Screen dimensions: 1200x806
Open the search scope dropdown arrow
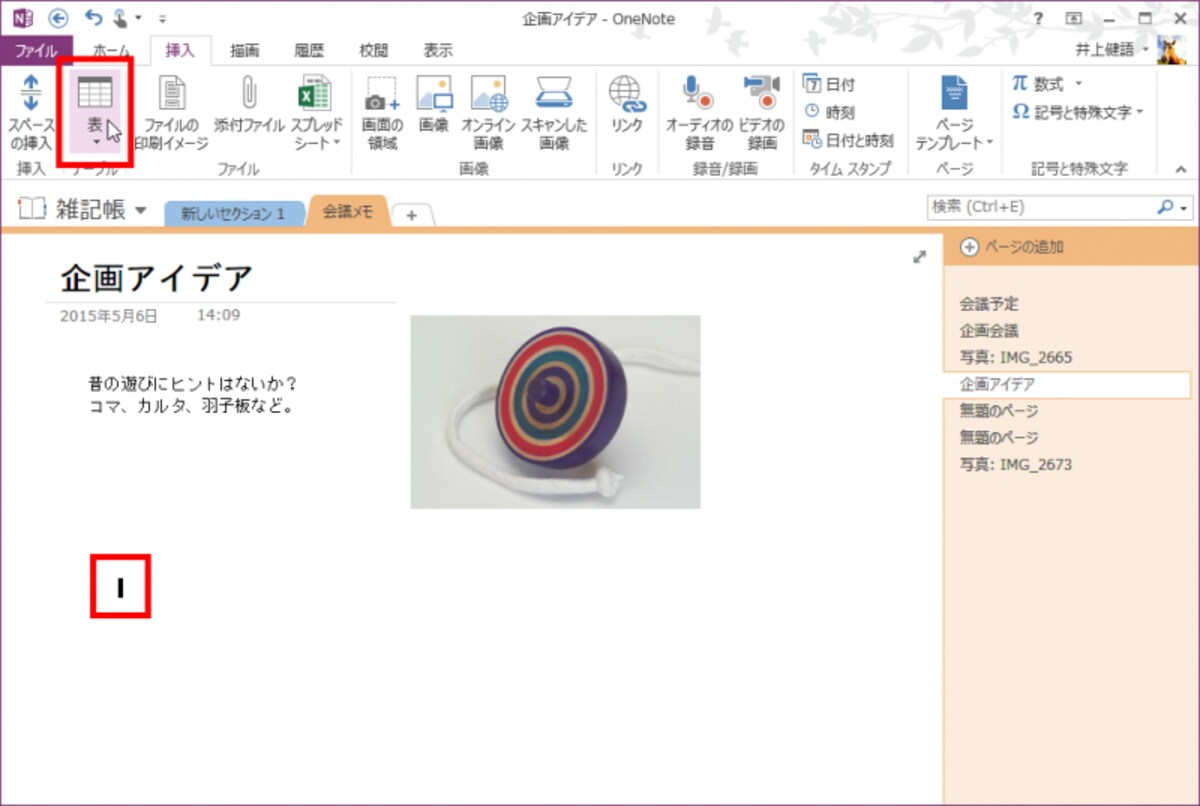click(x=1185, y=208)
